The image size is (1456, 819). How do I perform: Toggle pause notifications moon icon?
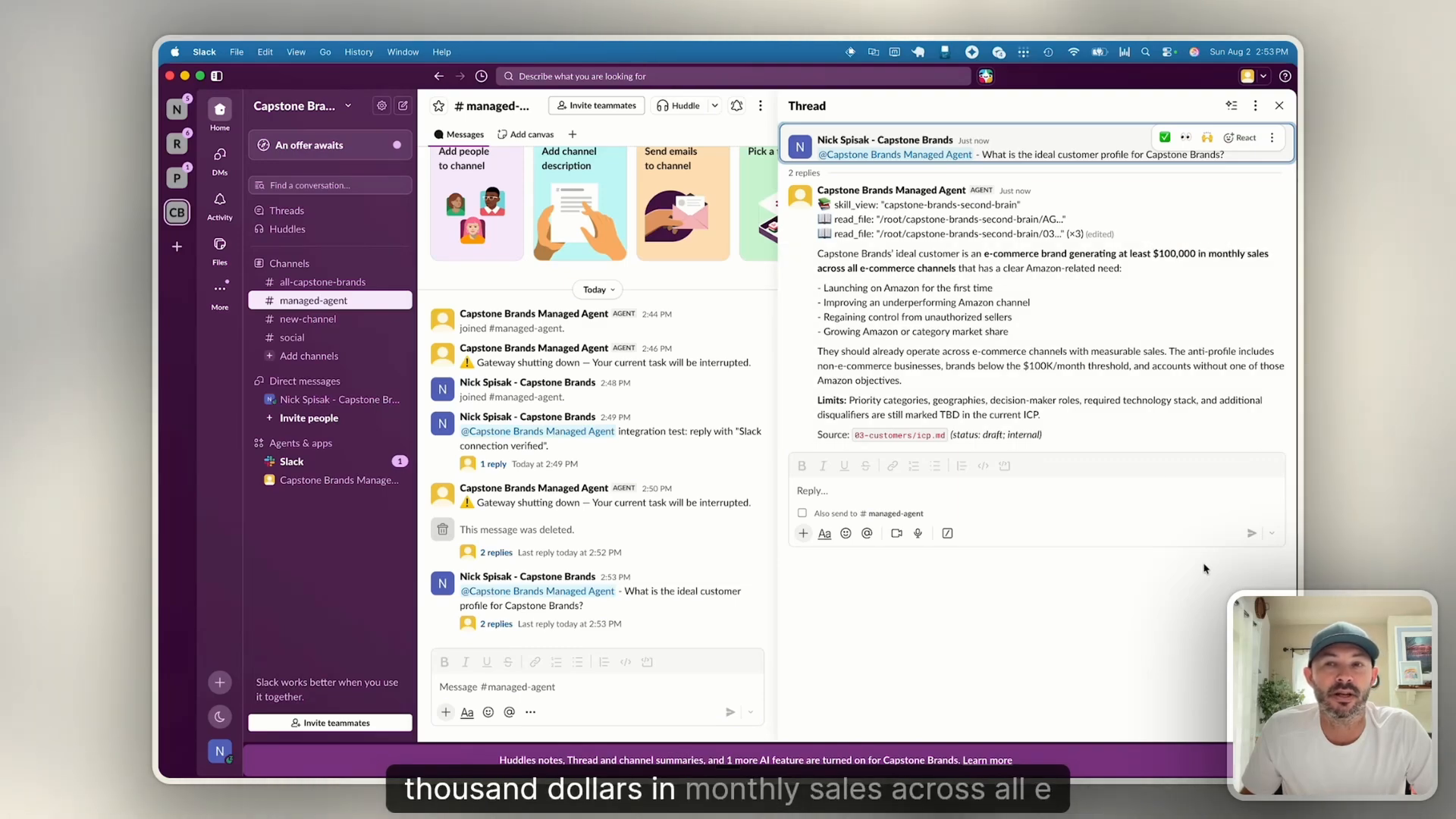click(x=220, y=717)
